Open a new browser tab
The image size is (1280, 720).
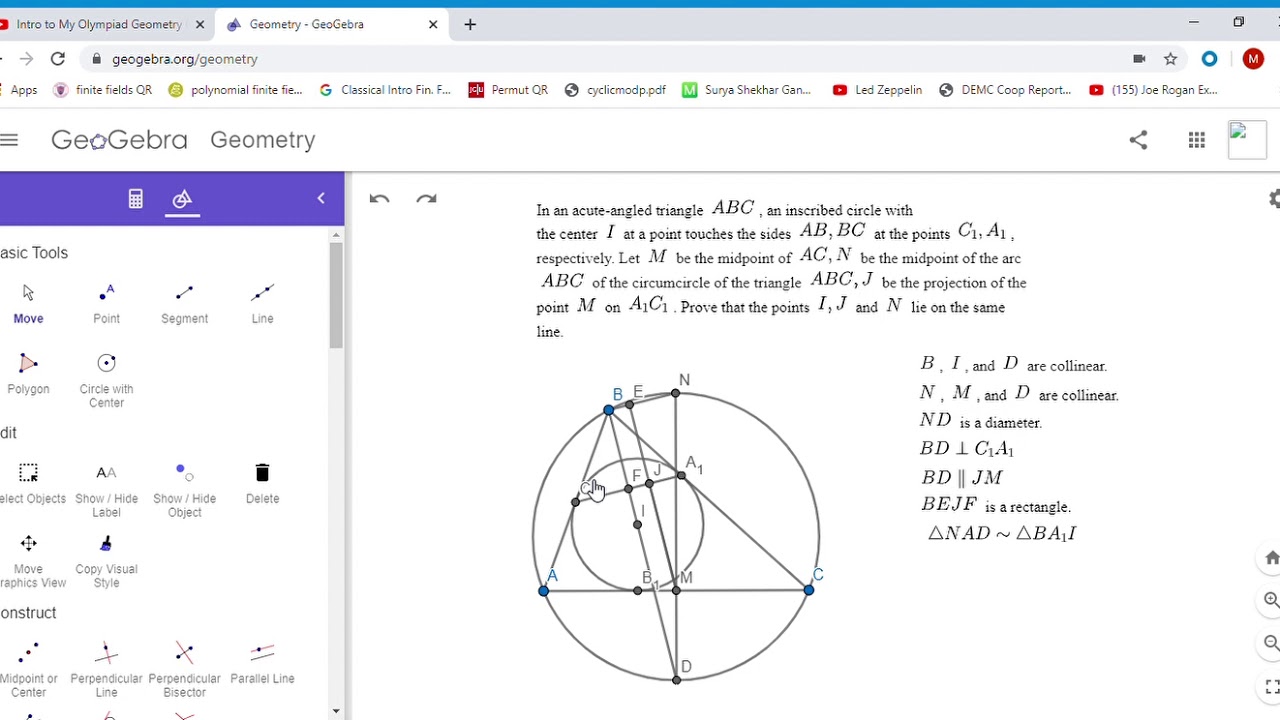coord(470,24)
